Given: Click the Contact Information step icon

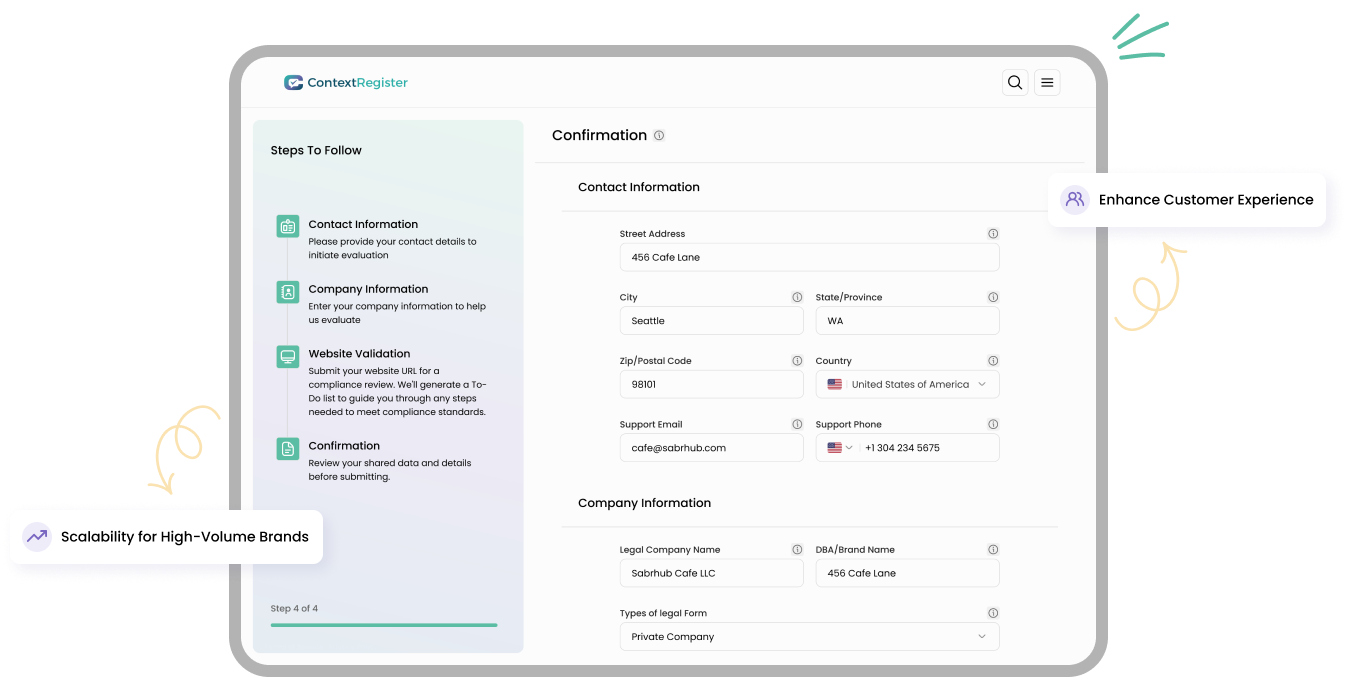Looking at the screenshot, I should [x=288, y=227].
